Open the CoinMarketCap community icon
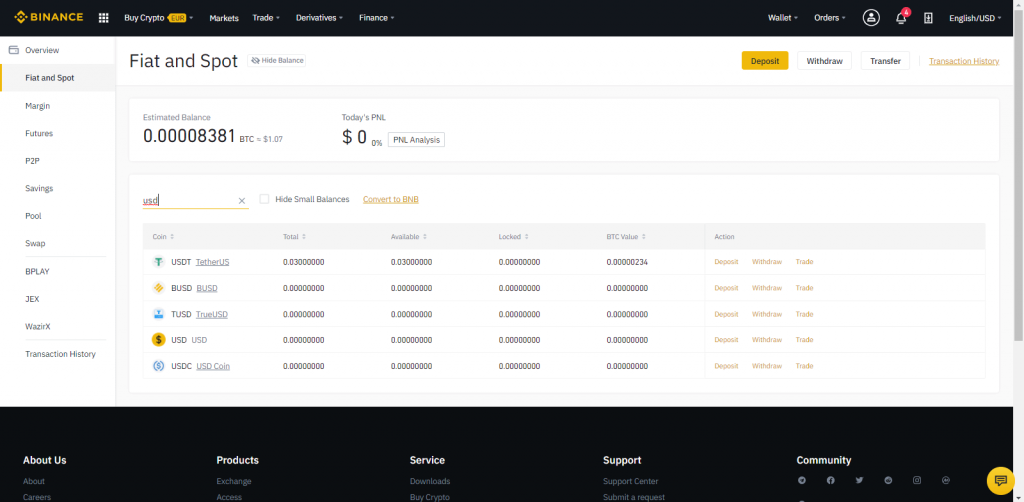The height and width of the screenshot is (502, 1024). click(x=946, y=480)
